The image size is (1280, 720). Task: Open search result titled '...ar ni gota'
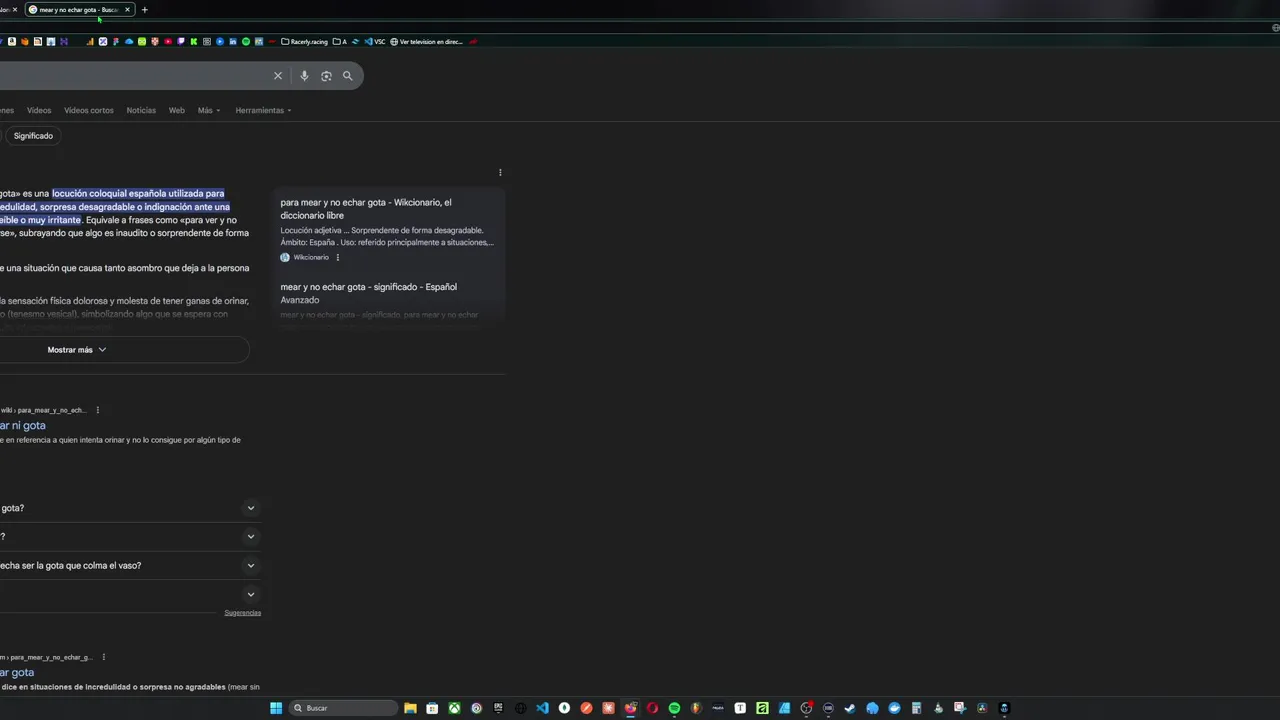tap(22, 425)
